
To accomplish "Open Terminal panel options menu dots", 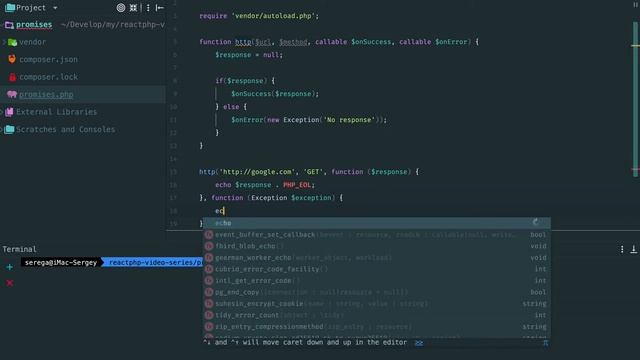I will 622,249.
